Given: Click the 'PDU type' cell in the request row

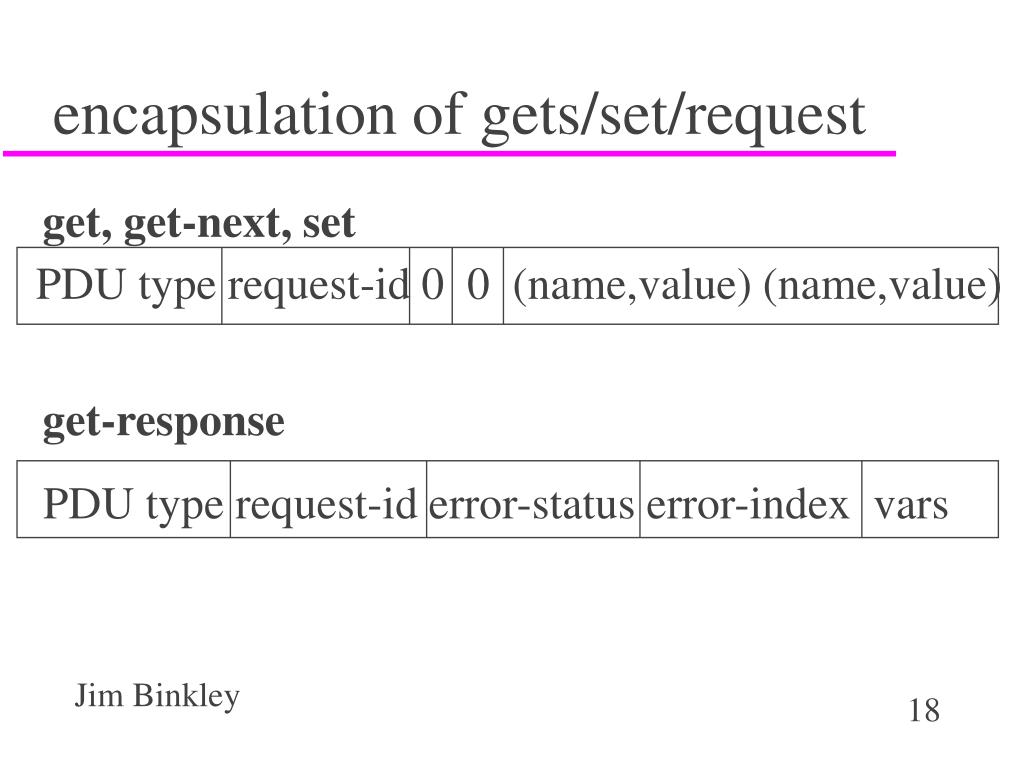Looking at the screenshot, I should point(120,286).
